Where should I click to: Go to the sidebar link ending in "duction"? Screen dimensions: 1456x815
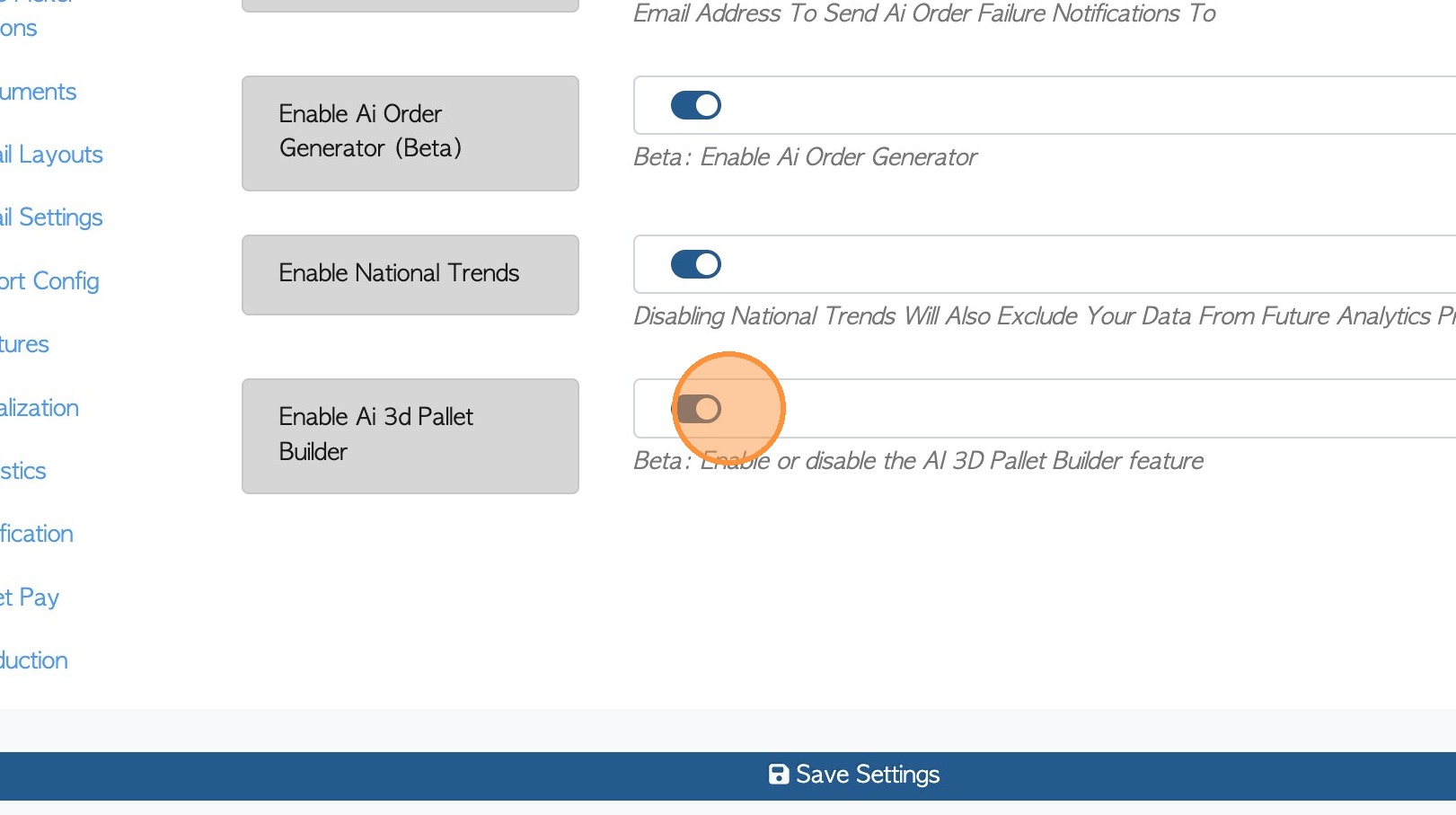[x=34, y=660]
